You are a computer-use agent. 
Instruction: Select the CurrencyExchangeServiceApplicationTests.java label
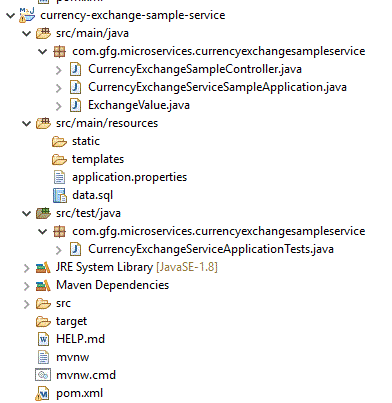pos(211,249)
